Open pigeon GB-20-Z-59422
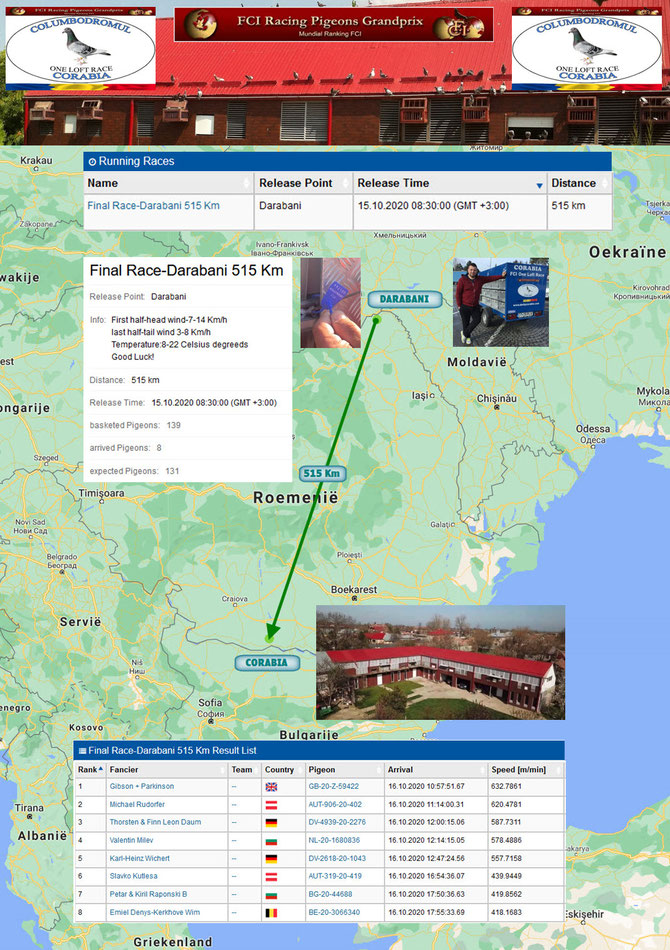Image resolution: width=670 pixels, height=950 pixels. 333,786
